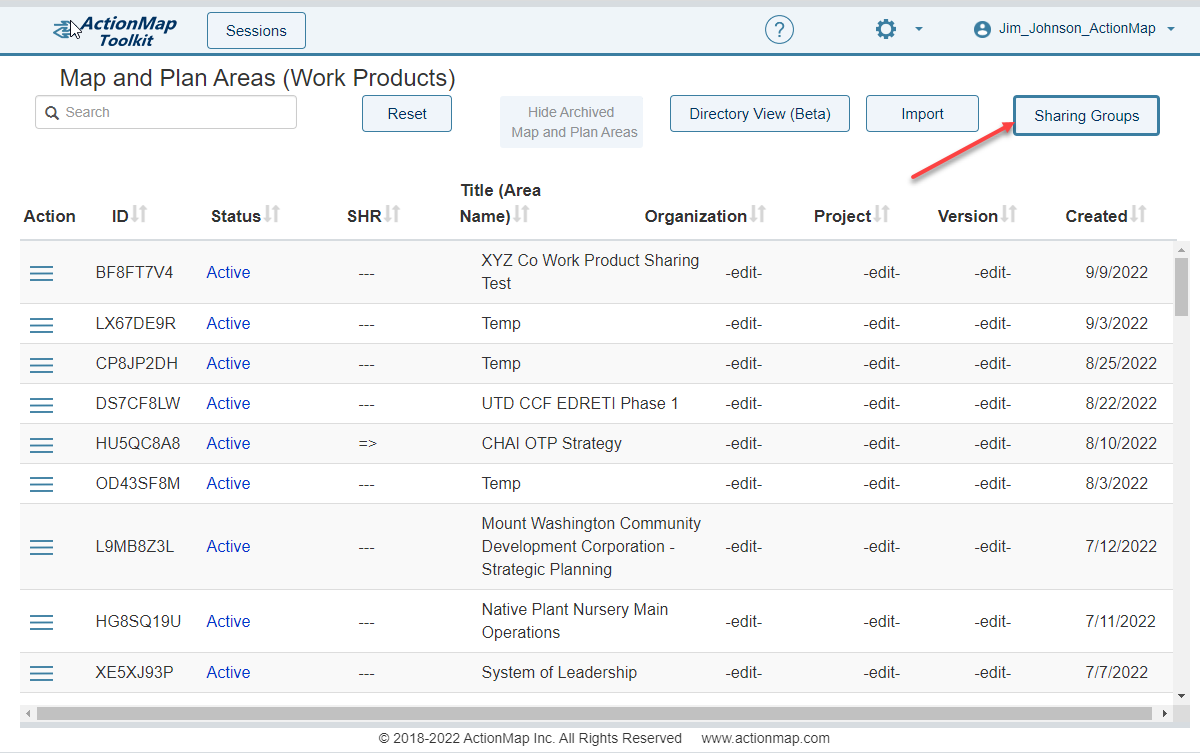Click the ID cell LX67DE9R

(136, 324)
